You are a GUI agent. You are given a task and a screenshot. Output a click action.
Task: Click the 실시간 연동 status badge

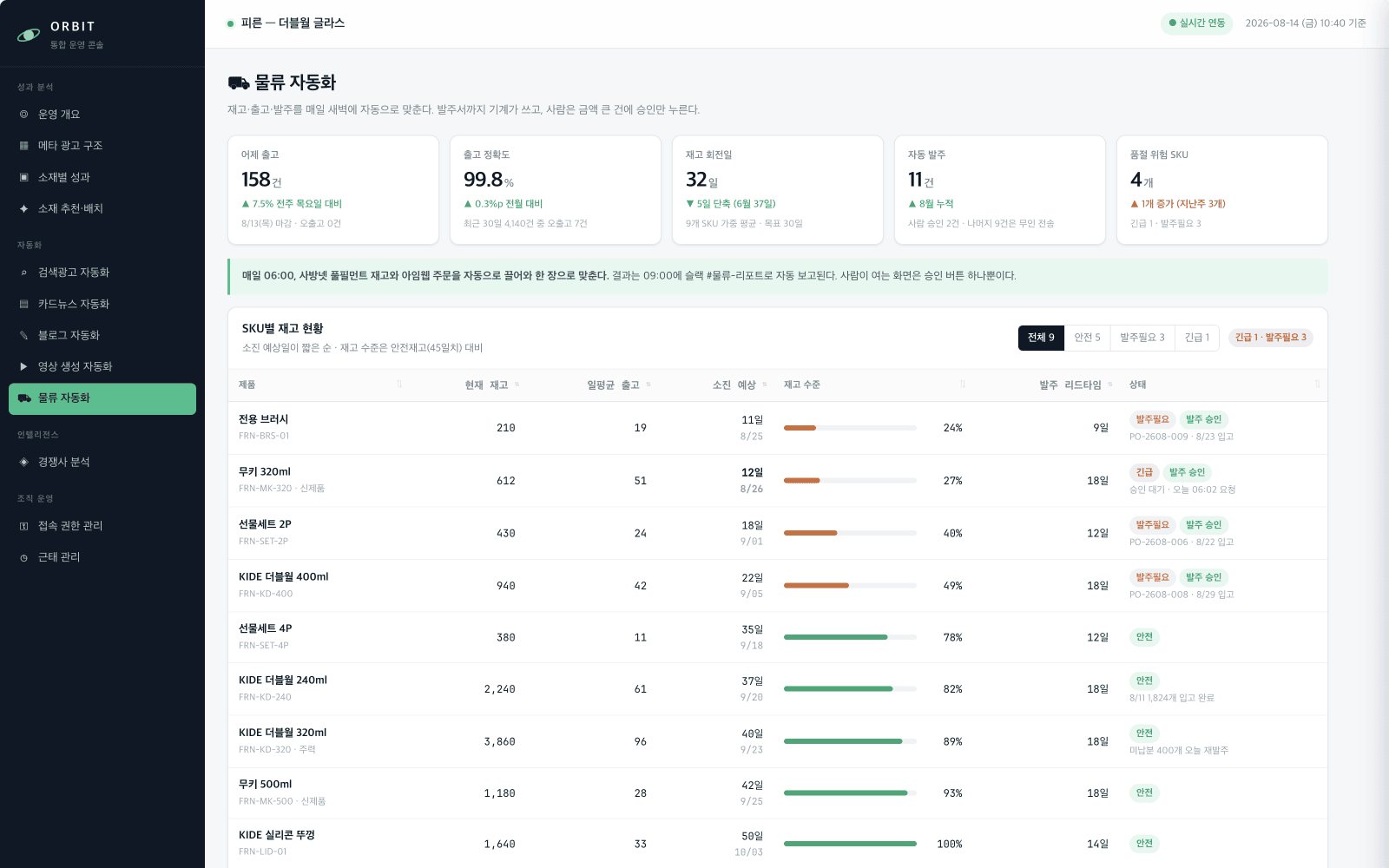1196,23
